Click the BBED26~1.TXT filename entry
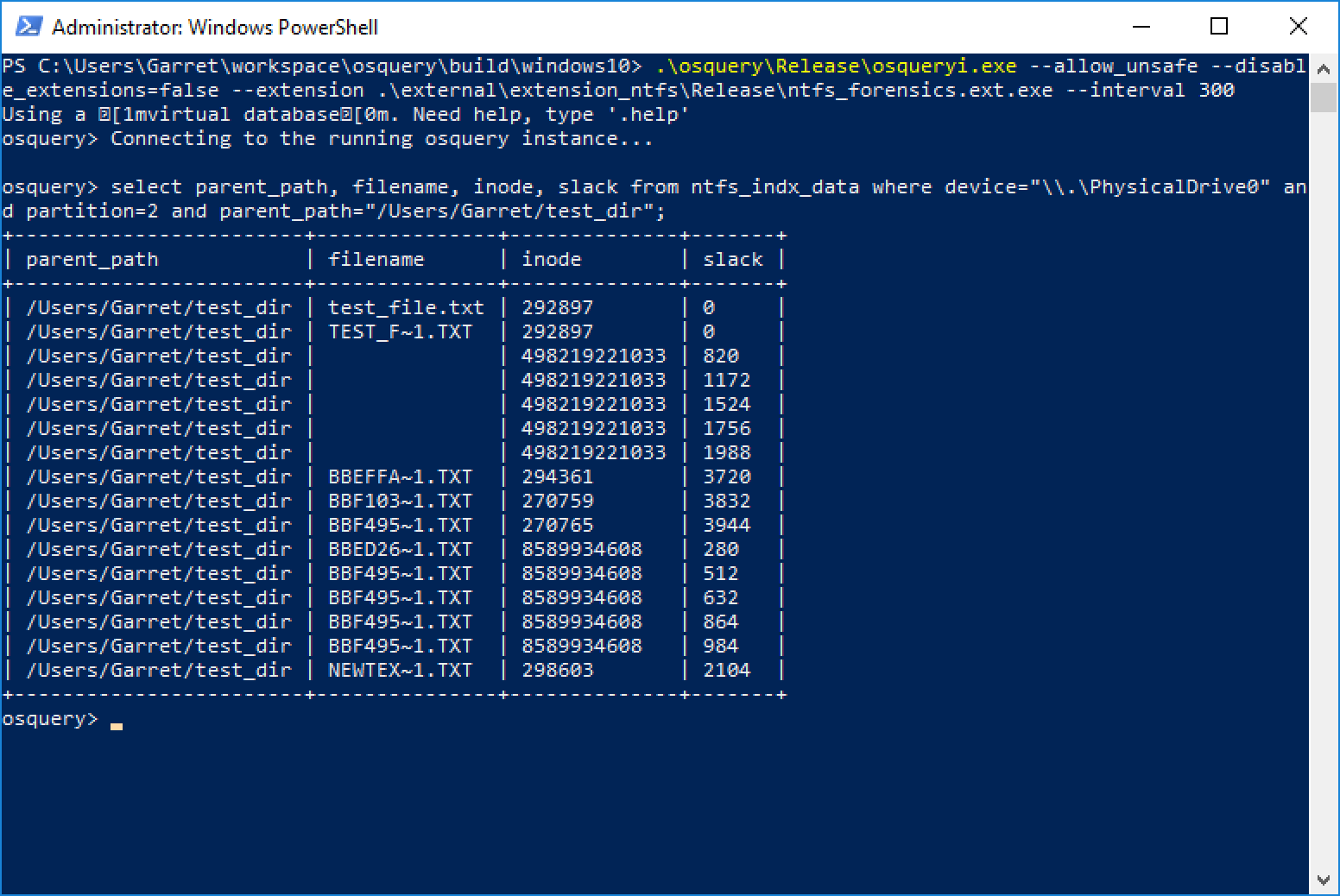Screen dimensions: 1340x896 [x=400, y=549]
